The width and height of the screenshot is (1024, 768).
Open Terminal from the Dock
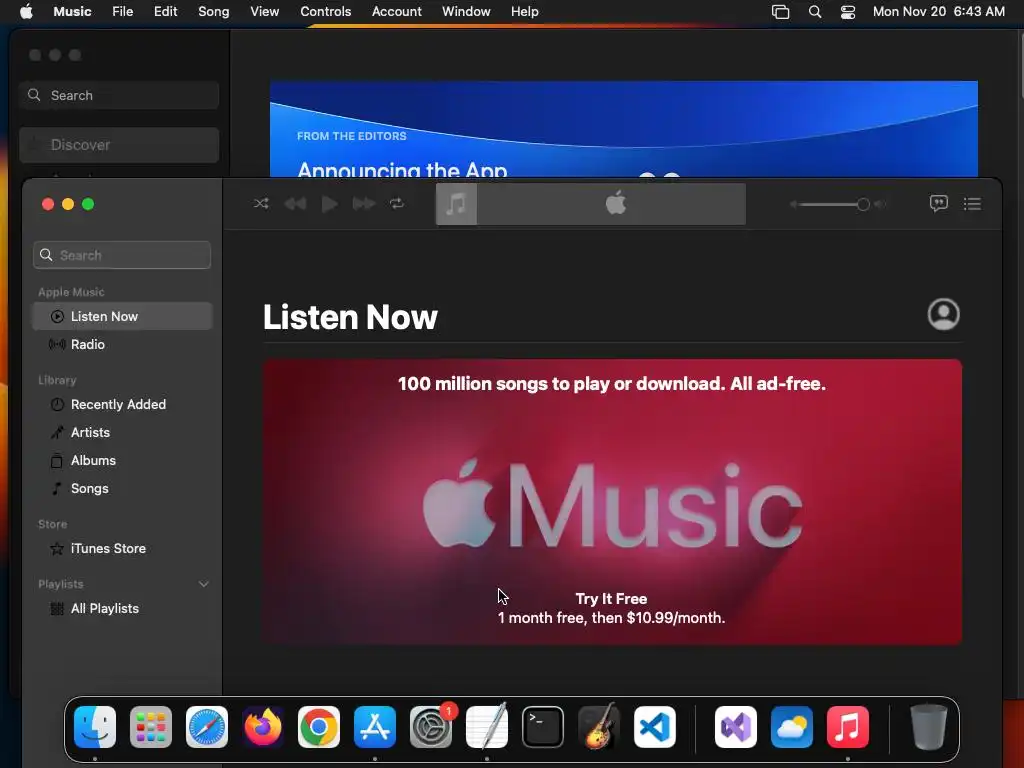coord(543,727)
